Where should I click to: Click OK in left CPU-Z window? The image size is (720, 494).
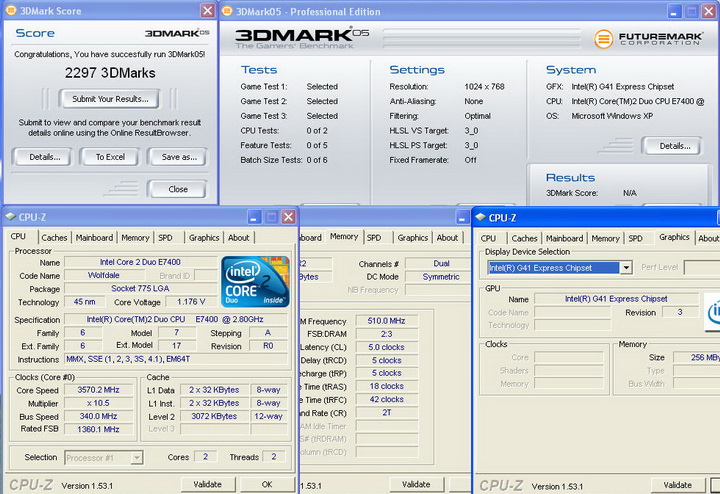click(267, 484)
